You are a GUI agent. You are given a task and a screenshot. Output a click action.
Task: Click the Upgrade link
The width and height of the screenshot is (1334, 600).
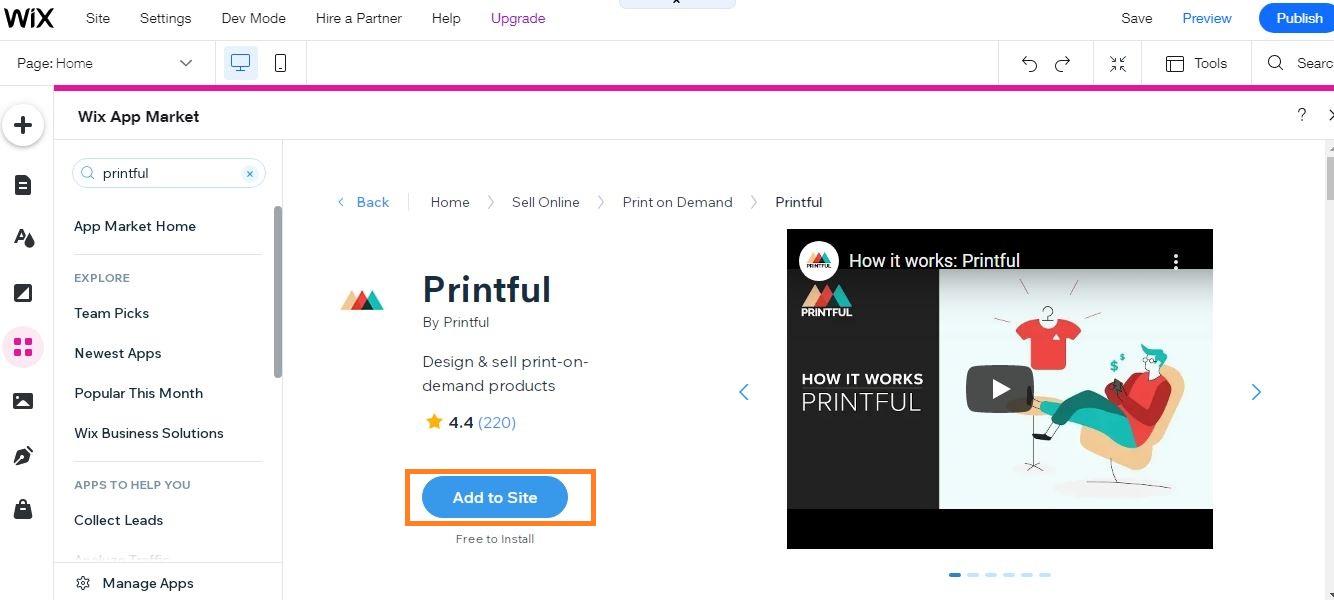[518, 18]
